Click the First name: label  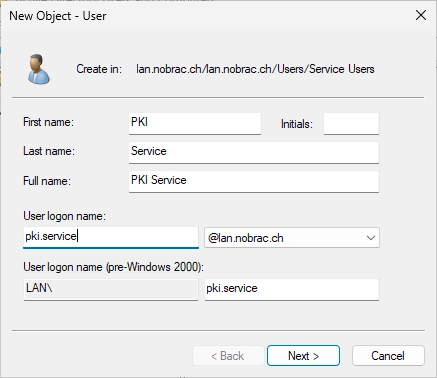(x=48, y=122)
